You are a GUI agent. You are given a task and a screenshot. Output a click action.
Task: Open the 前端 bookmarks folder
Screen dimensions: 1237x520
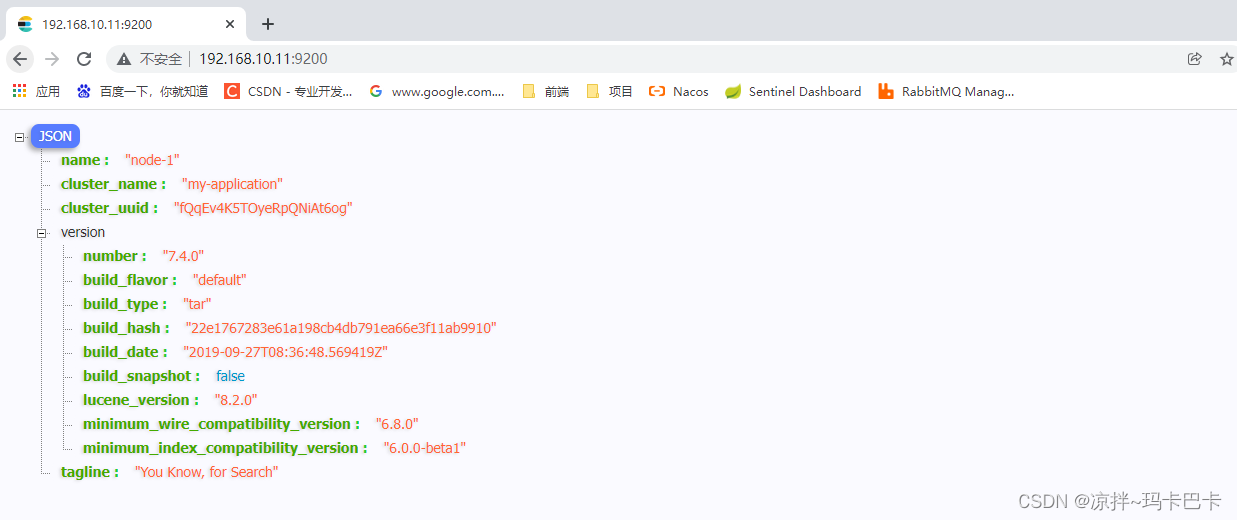546,91
